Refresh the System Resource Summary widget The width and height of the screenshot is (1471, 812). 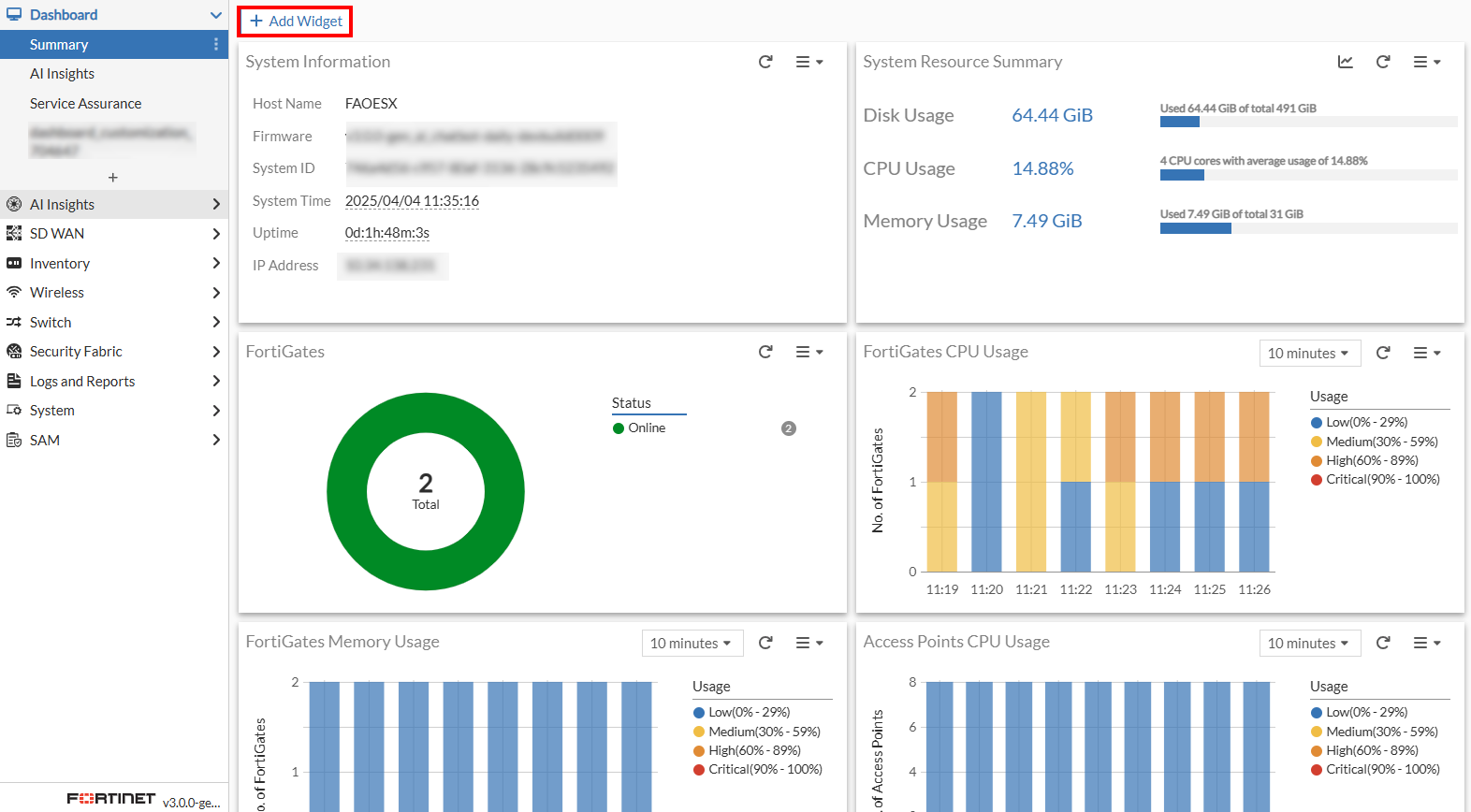click(x=1383, y=62)
